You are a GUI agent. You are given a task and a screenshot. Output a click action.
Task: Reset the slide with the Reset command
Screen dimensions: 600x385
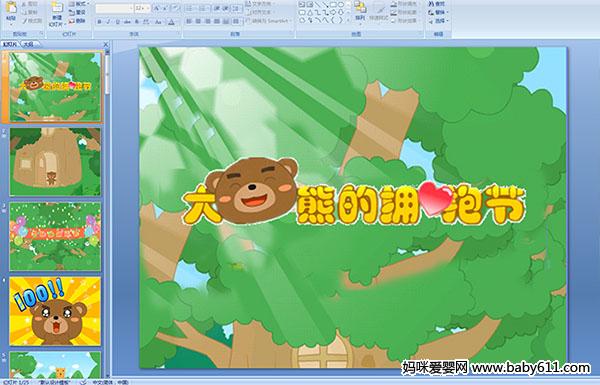coord(78,12)
